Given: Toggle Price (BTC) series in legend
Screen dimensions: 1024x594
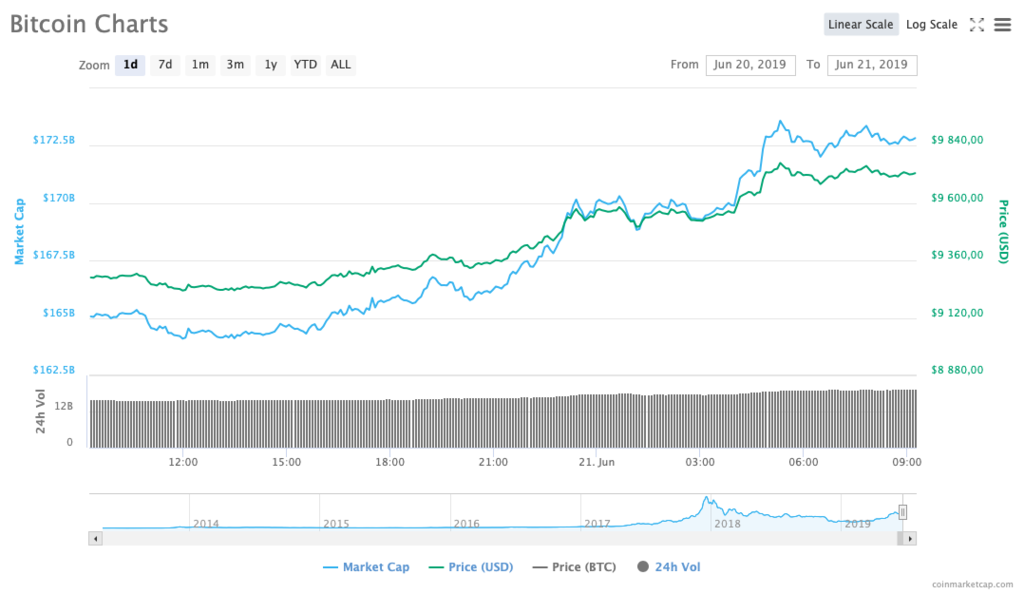Looking at the screenshot, I should coord(575,567).
